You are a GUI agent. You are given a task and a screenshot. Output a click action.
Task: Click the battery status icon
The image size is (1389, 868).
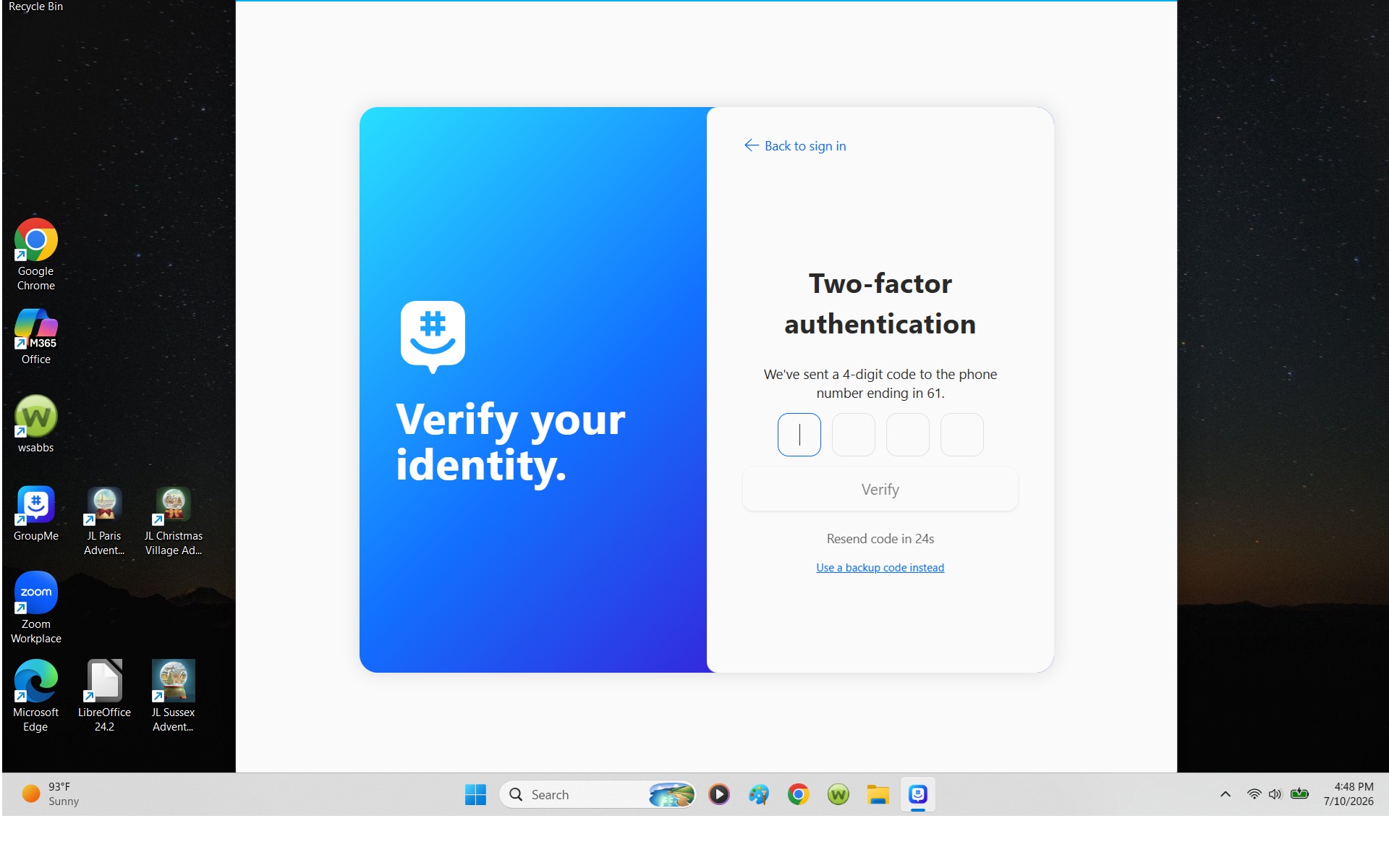point(1299,794)
